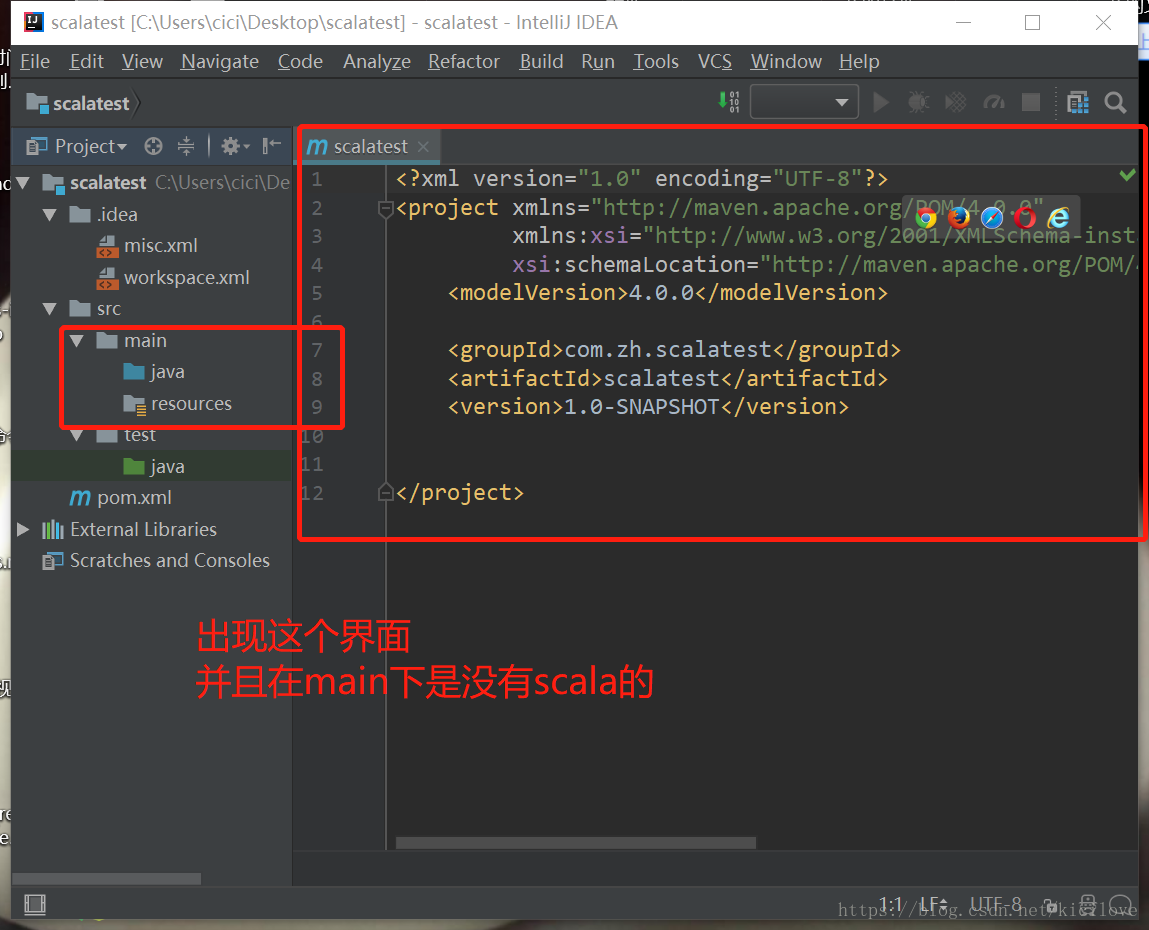
Task: Open the Navigate menu
Action: point(220,62)
